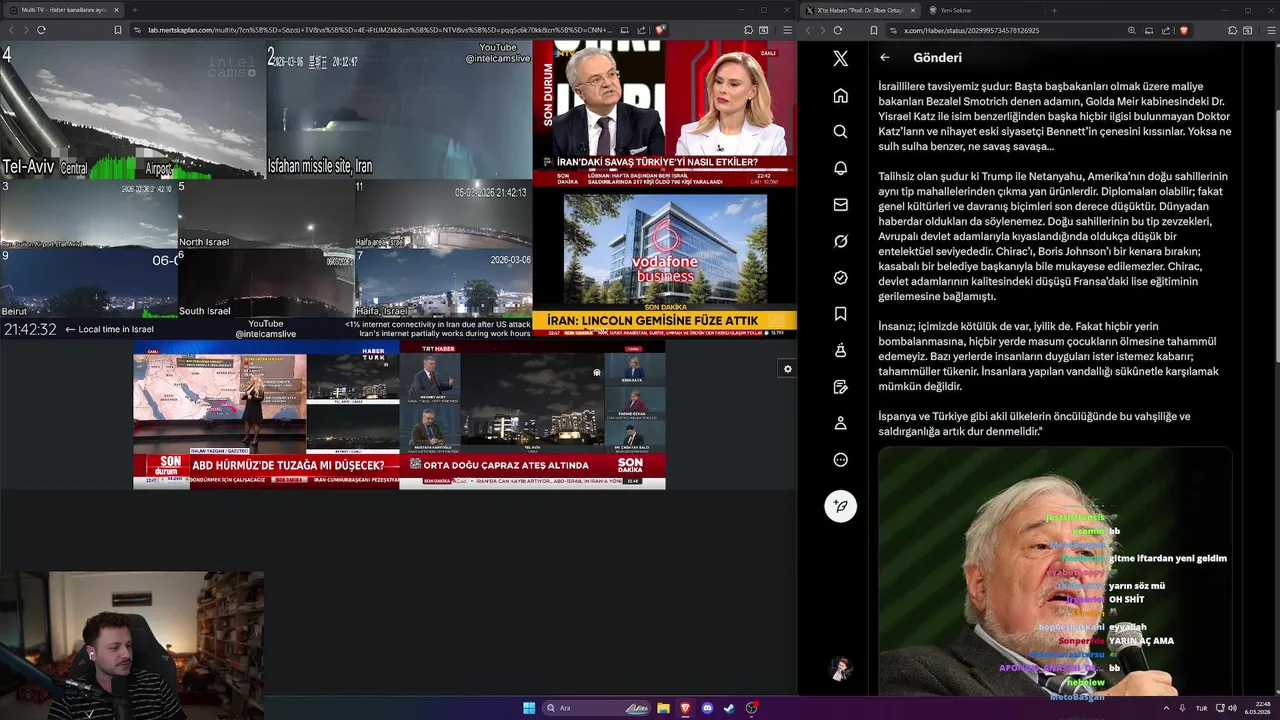Open hamburger menu in Multi TV browser window
Image resolution: width=1280 pixels, height=720 pixels.
tap(785, 30)
